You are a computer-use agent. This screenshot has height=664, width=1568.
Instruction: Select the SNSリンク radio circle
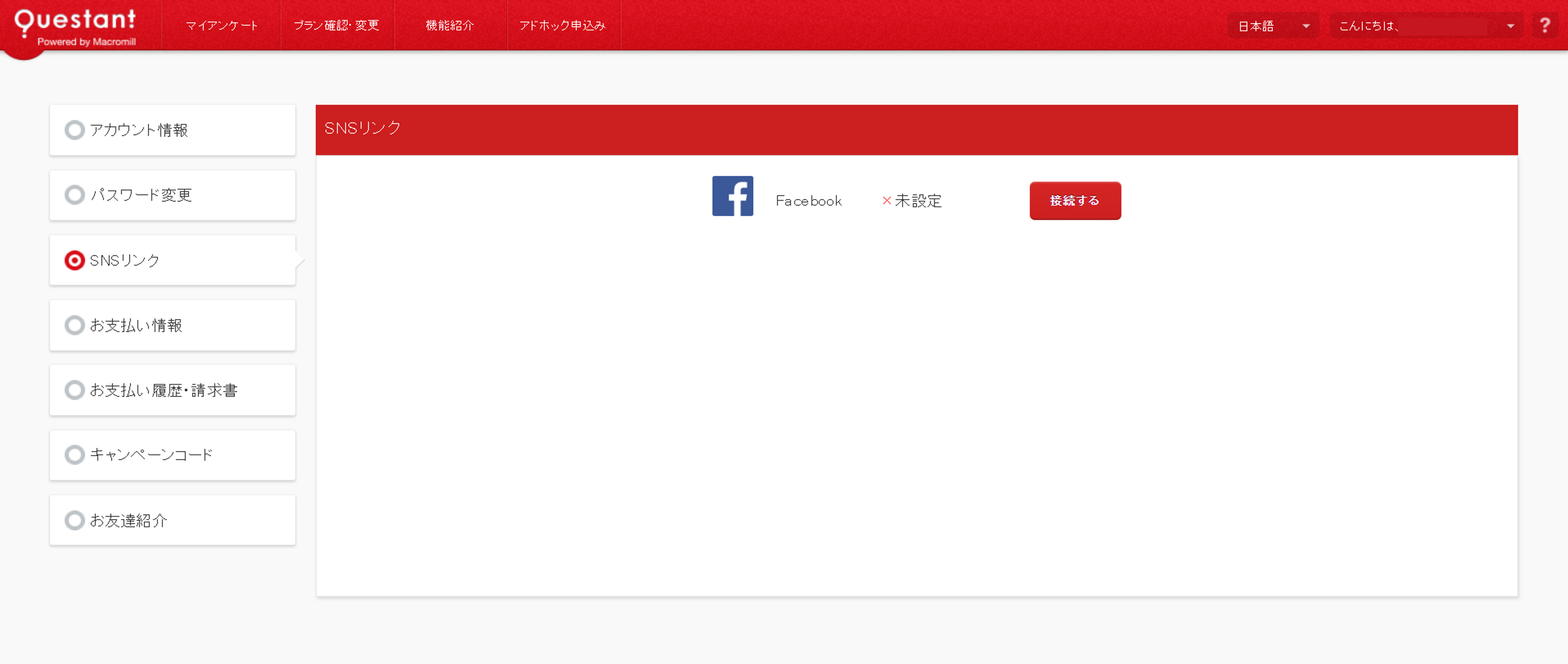coord(74,260)
